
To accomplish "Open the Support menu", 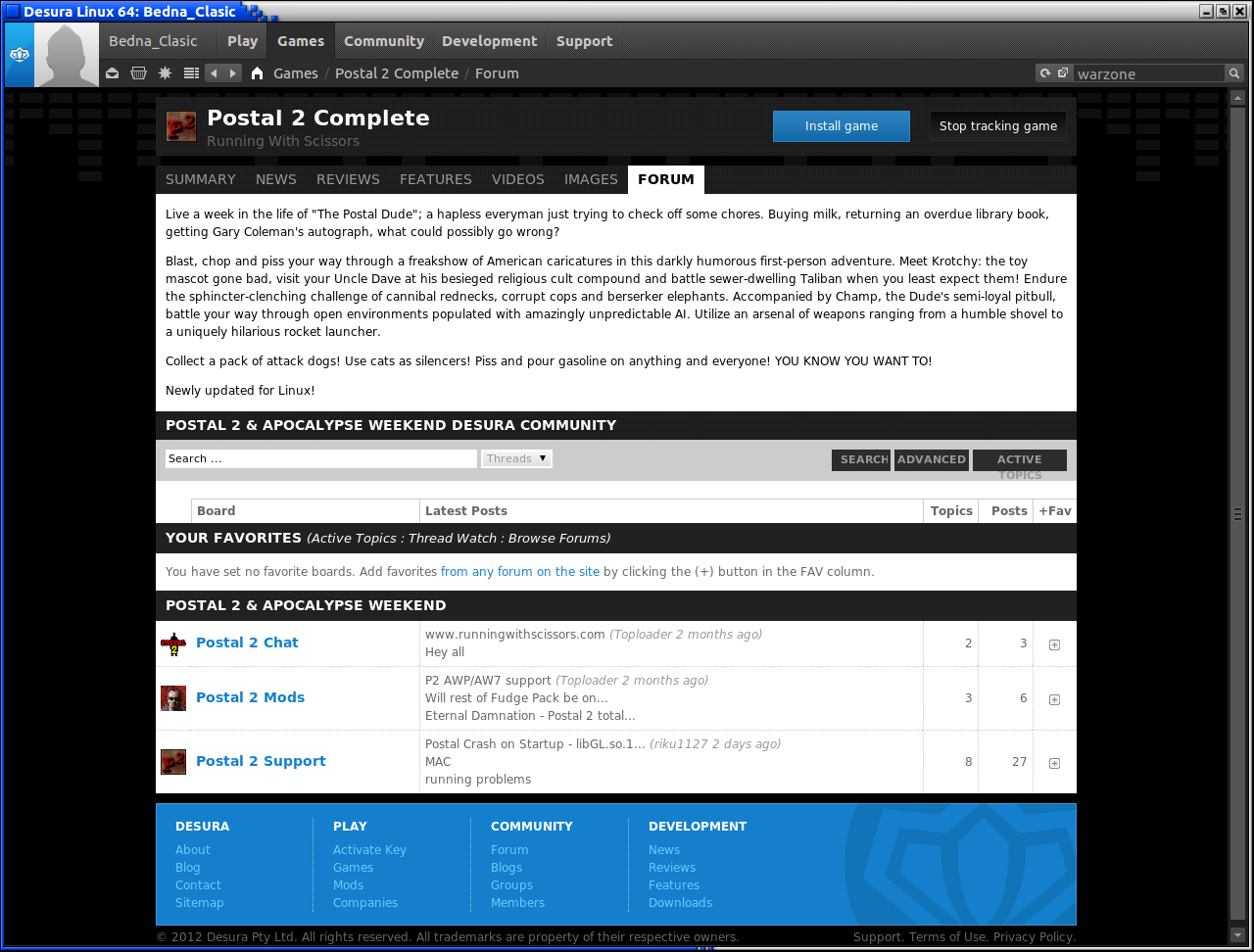I will click(585, 41).
